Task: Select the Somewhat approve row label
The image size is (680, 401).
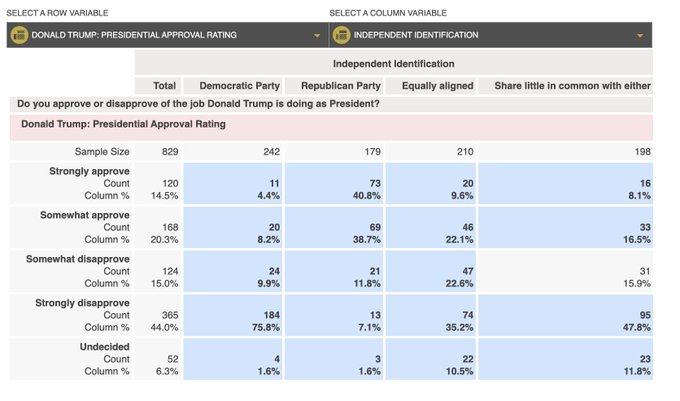Action: click(85, 215)
